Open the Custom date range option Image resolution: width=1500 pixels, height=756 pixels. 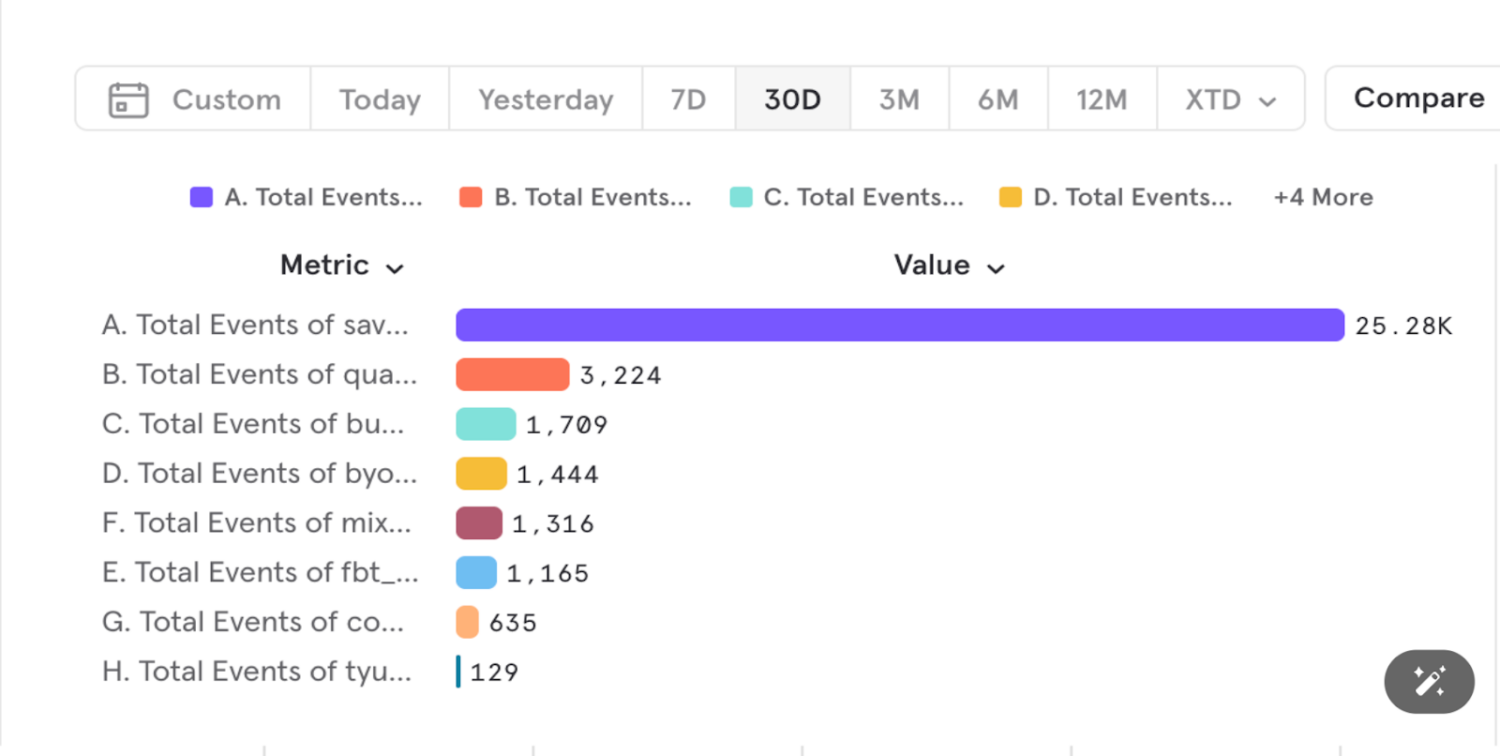coord(226,98)
